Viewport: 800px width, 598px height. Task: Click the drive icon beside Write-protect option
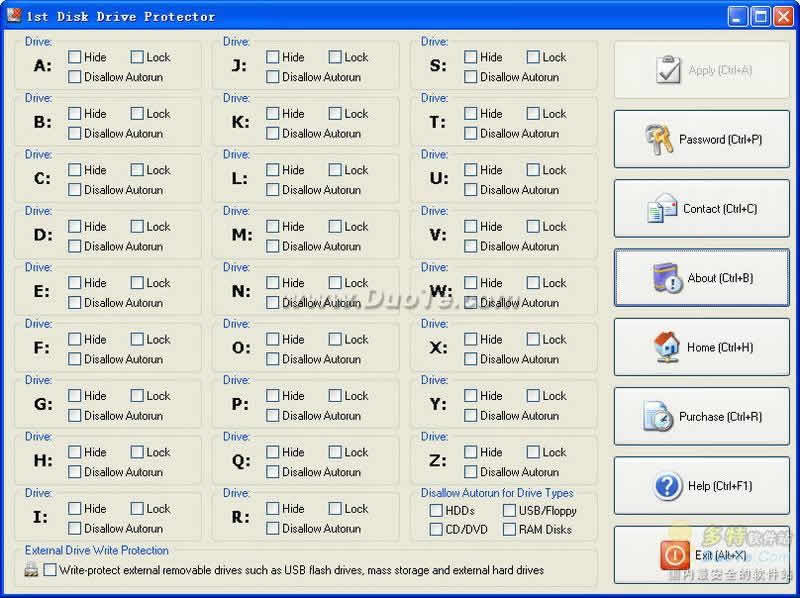(31, 570)
